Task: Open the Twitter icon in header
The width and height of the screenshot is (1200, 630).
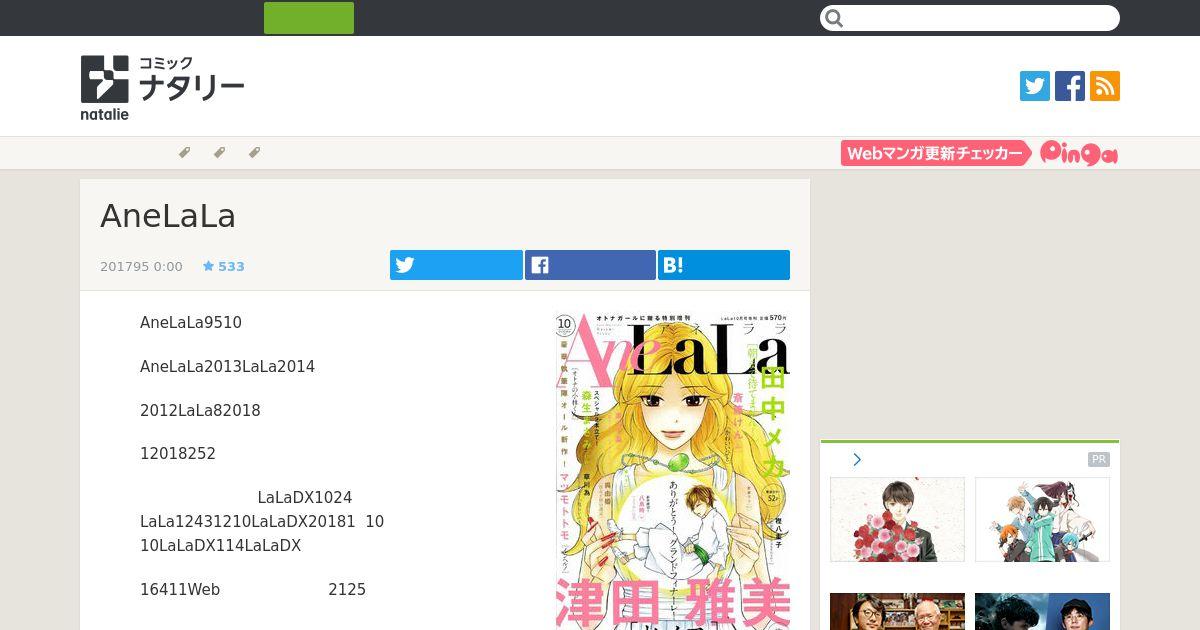Action: click(1035, 86)
